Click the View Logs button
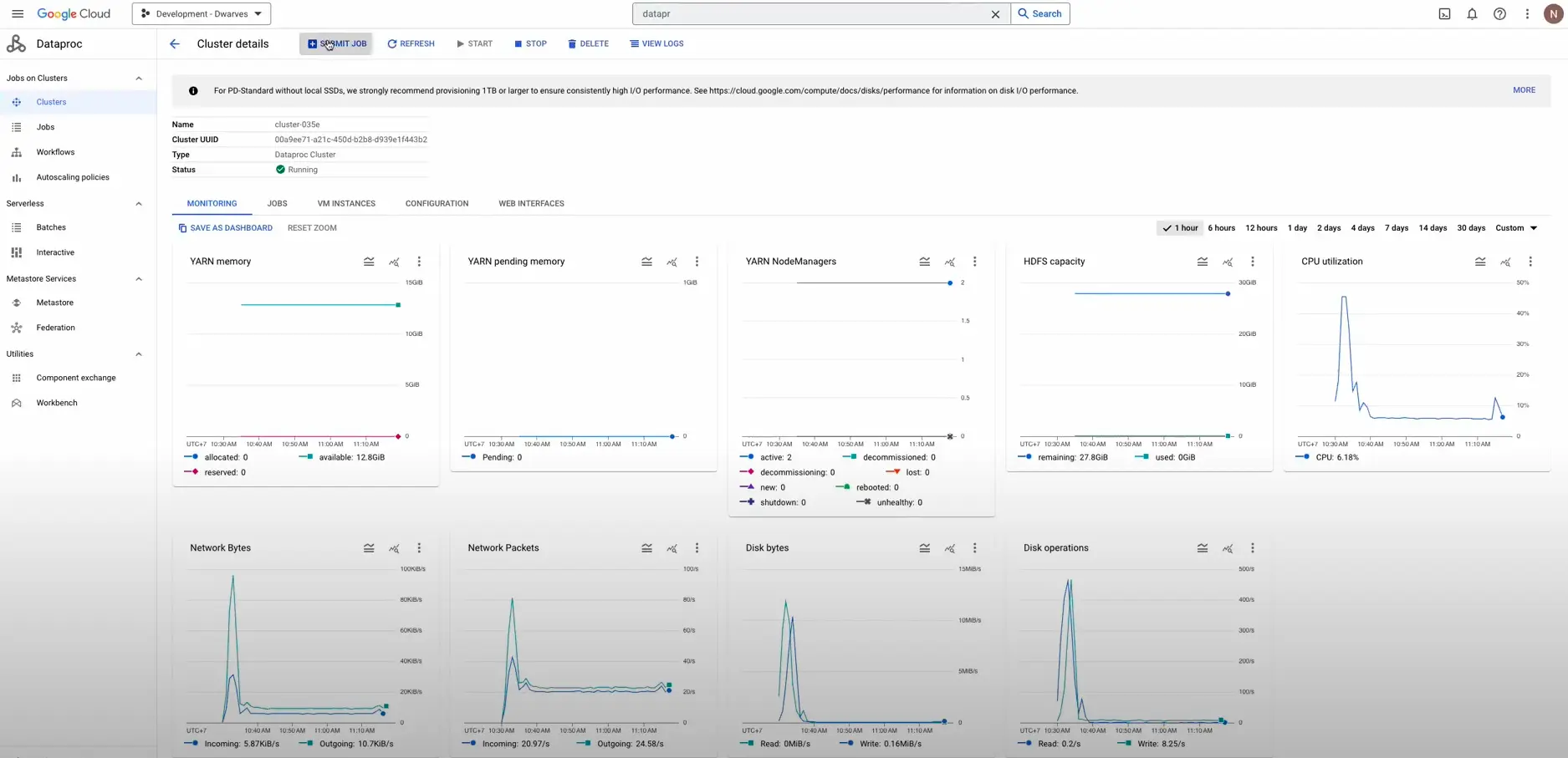 (x=656, y=43)
